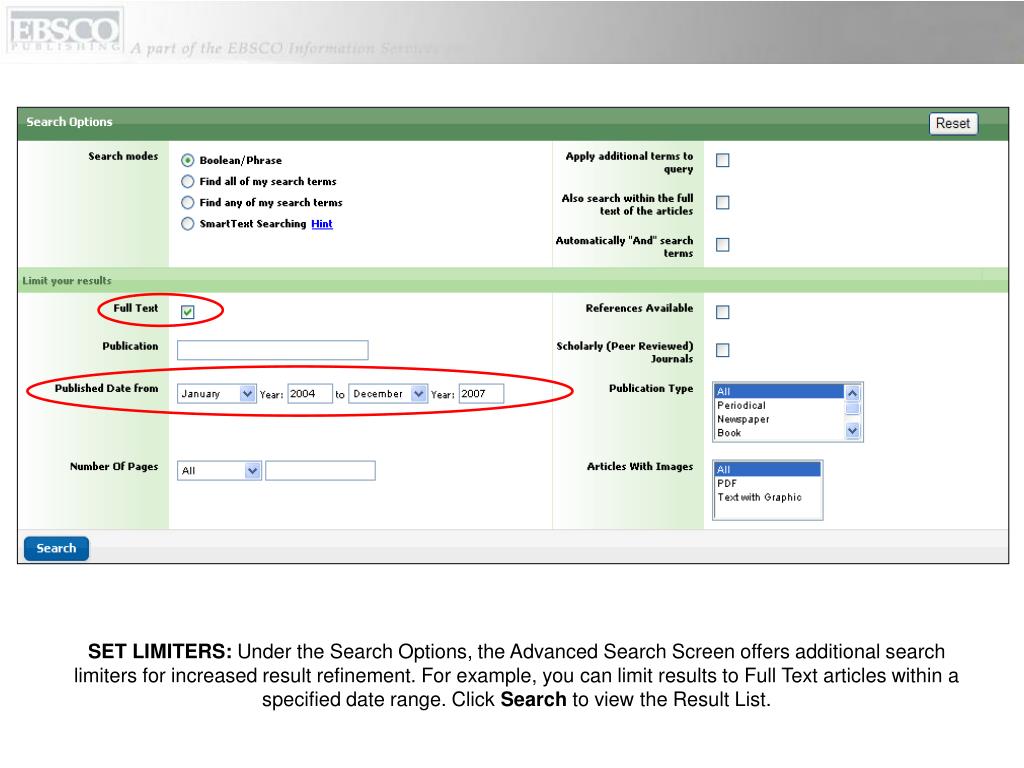Check the References Available box

pyautogui.click(x=722, y=312)
